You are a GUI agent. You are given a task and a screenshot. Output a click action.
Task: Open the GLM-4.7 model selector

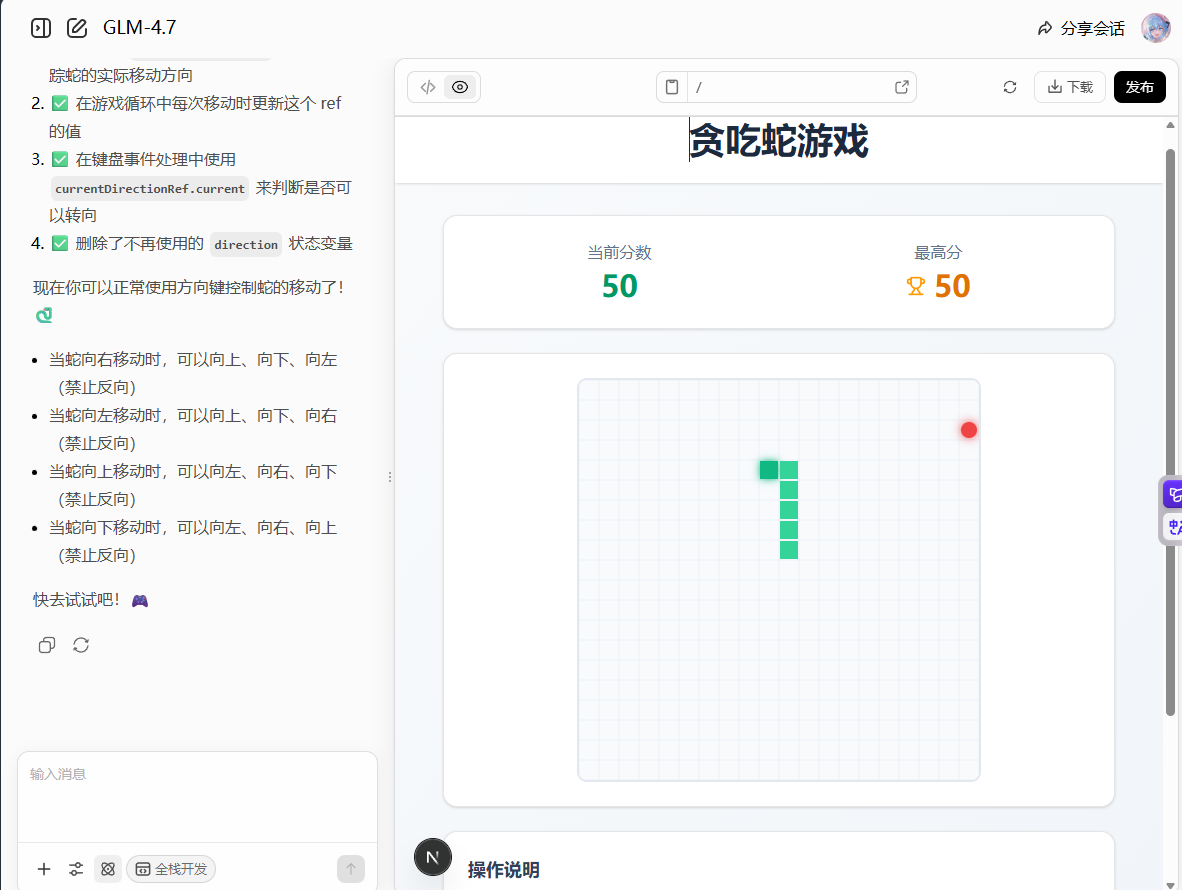[139, 28]
